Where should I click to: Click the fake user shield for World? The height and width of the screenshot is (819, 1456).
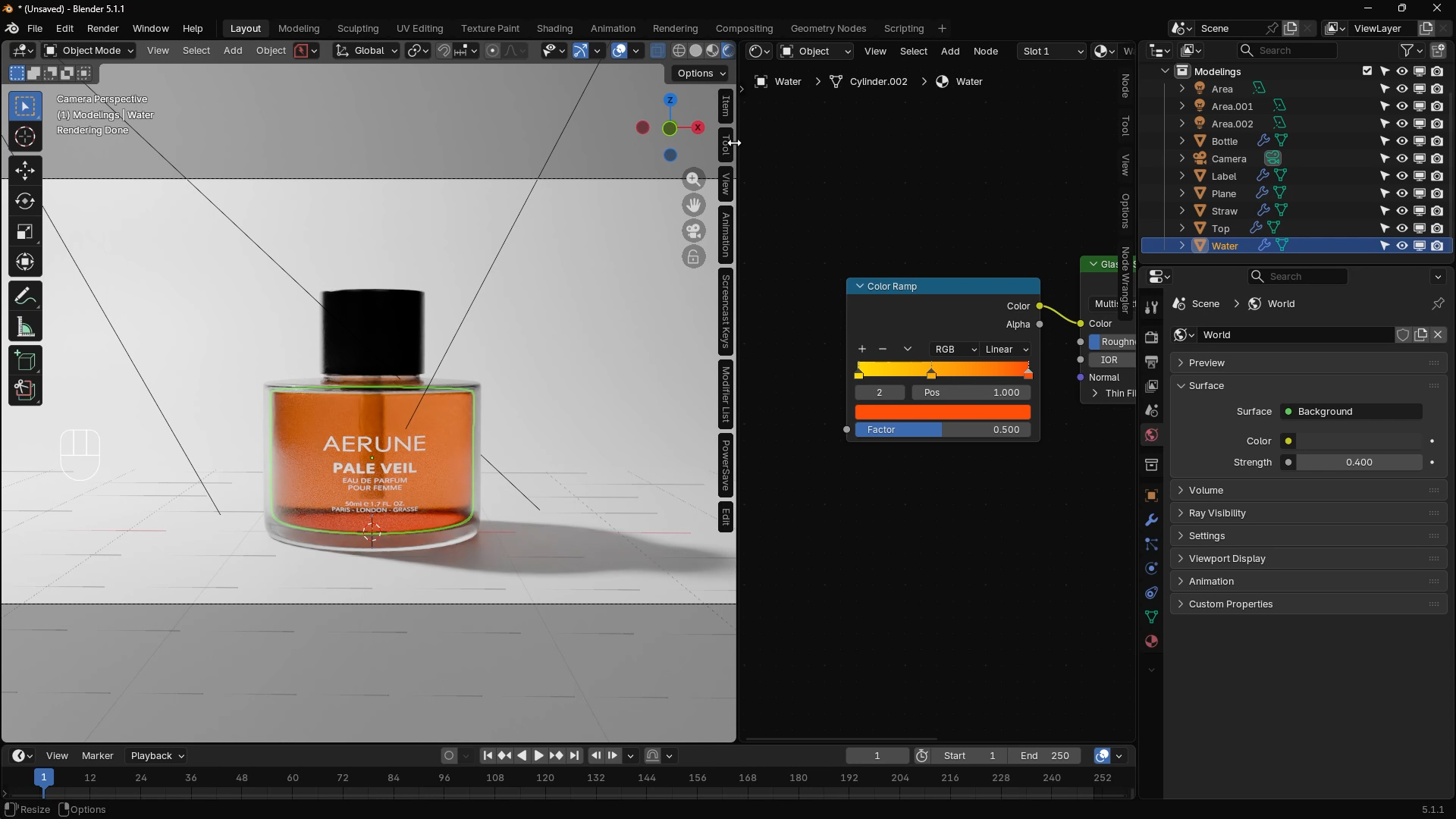tap(1403, 335)
